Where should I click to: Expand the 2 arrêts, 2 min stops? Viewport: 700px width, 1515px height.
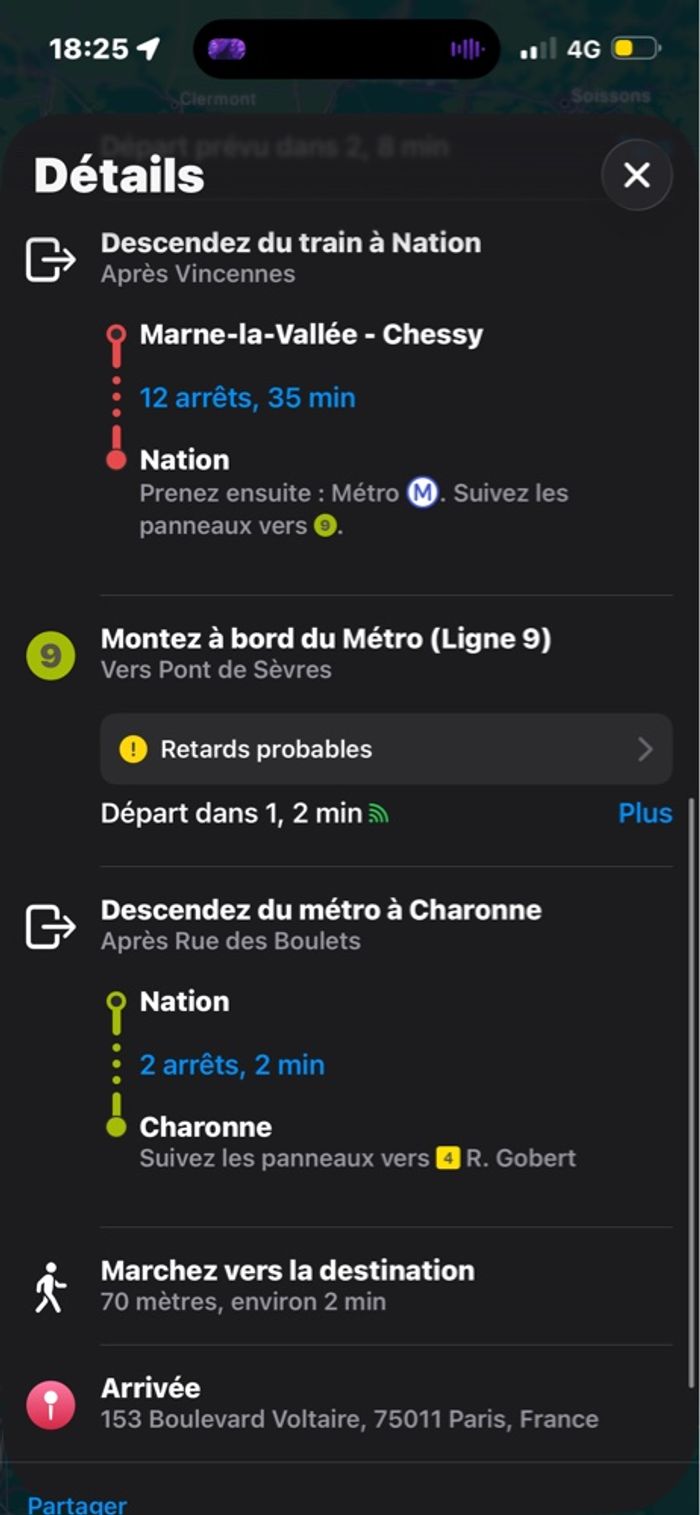[232, 1065]
